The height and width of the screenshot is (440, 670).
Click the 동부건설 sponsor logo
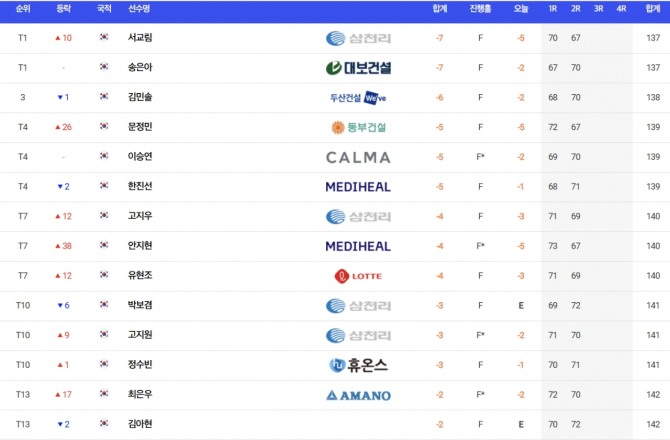pos(359,127)
